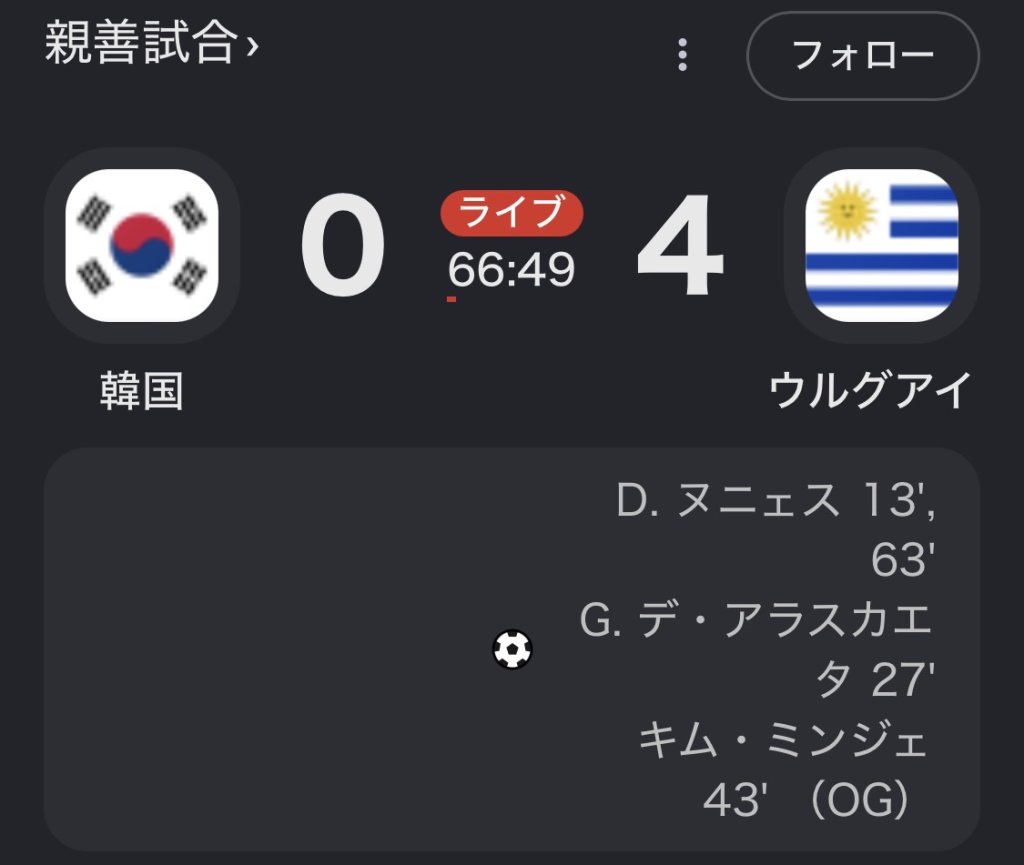The width and height of the screenshot is (1024, 865).
Task: Click the タ 27' goal line
Action: pyautogui.click(x=875, y=680)
